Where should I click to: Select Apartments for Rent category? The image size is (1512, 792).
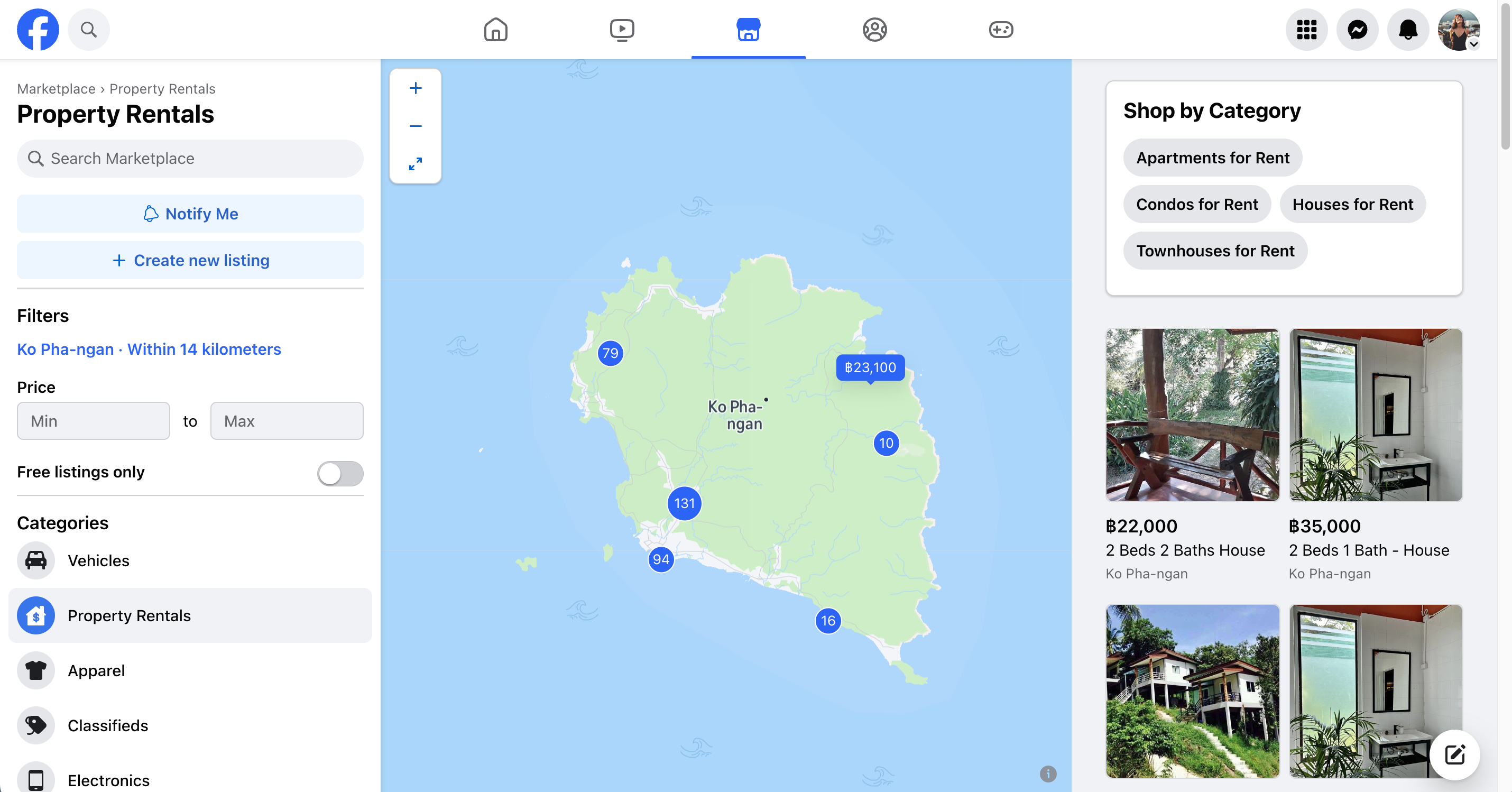(1213, 157)
